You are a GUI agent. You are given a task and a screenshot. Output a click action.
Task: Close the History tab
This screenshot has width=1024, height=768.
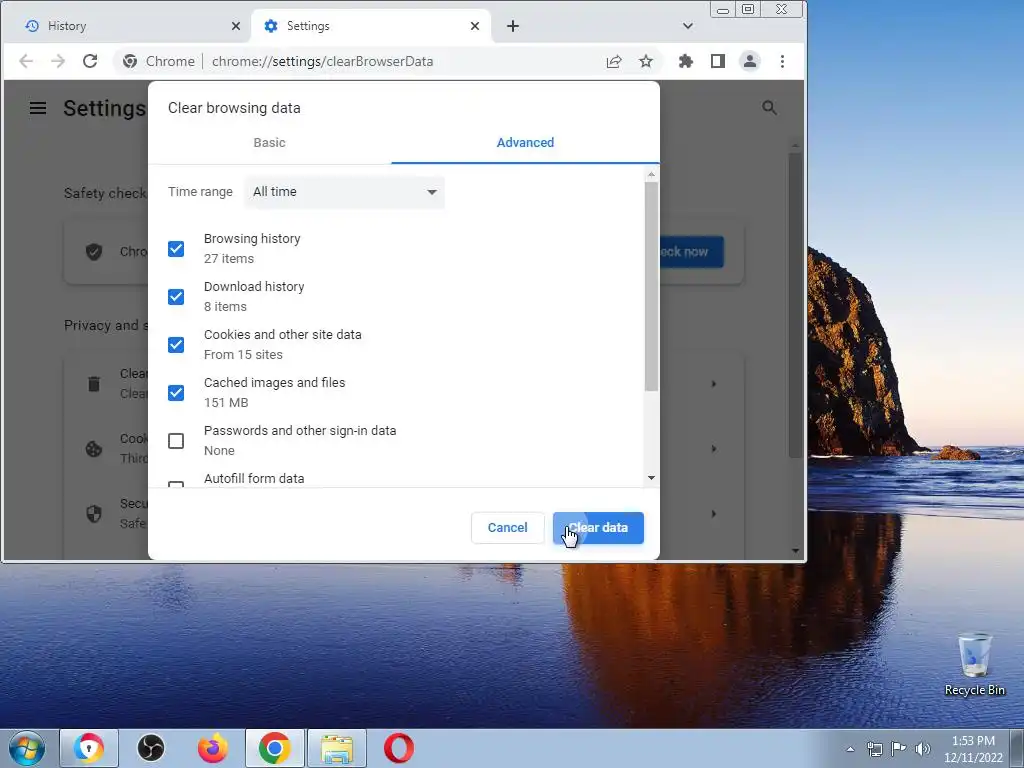[236, 26]
